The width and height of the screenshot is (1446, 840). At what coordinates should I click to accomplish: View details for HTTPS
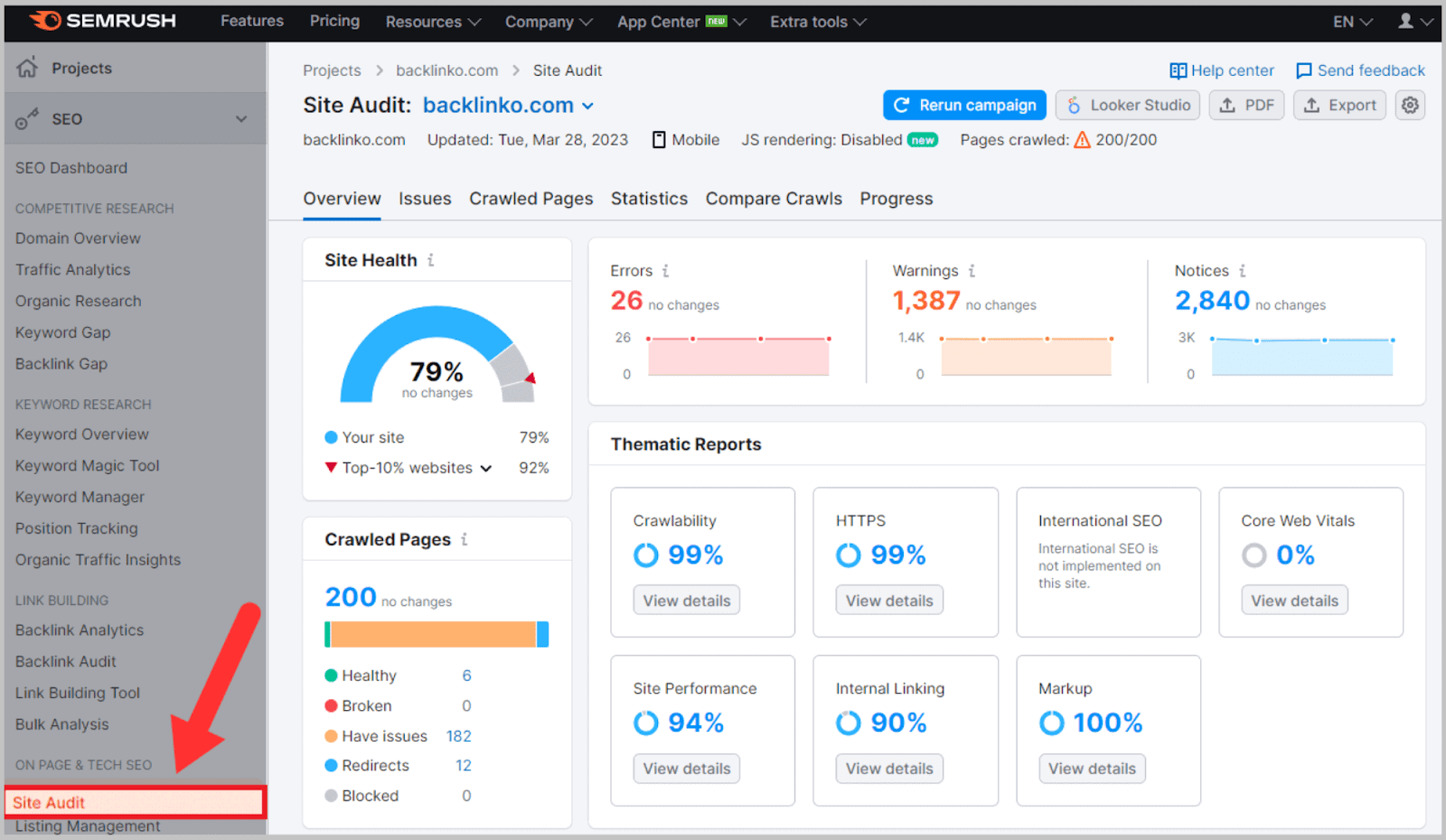[x=889, y=601]
